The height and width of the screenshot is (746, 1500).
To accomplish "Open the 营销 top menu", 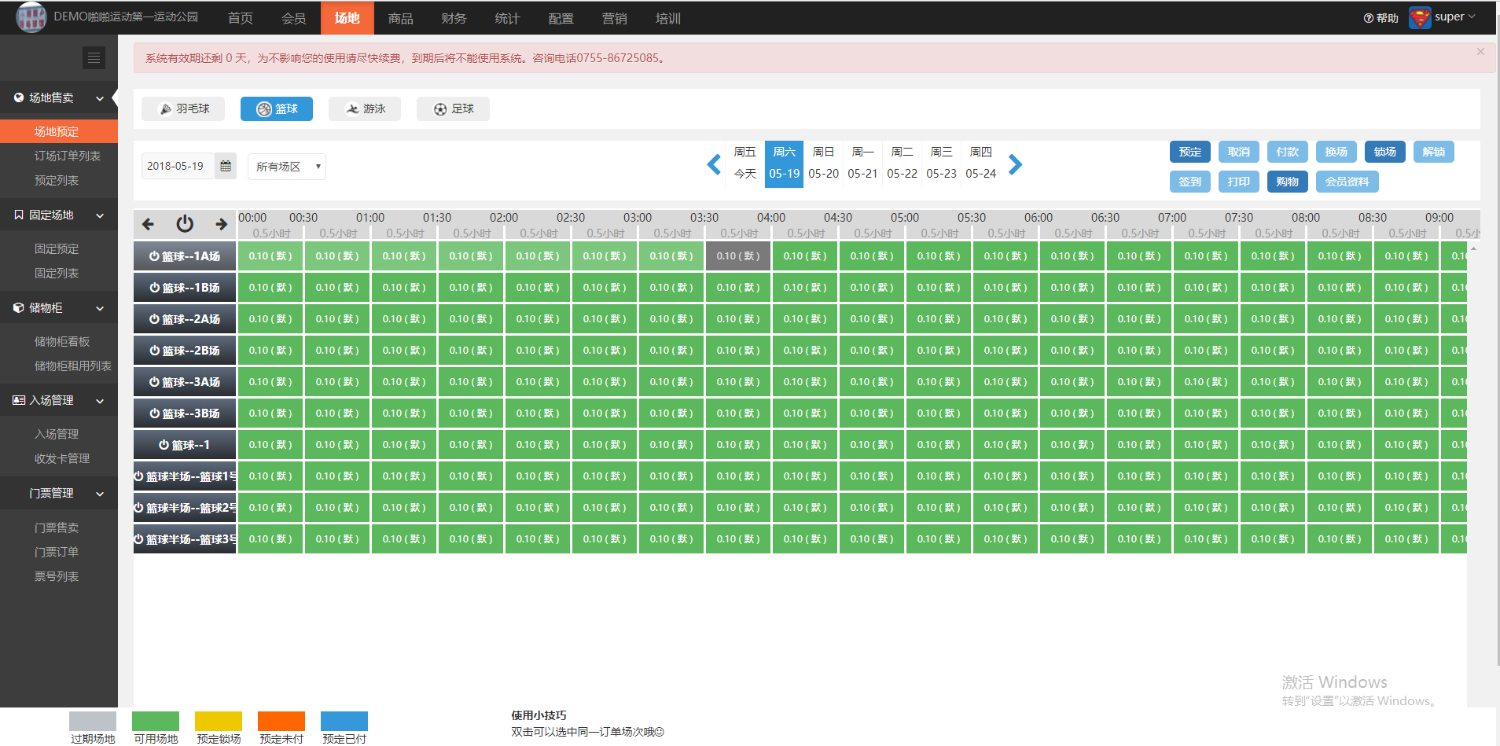I will [615, 18].
